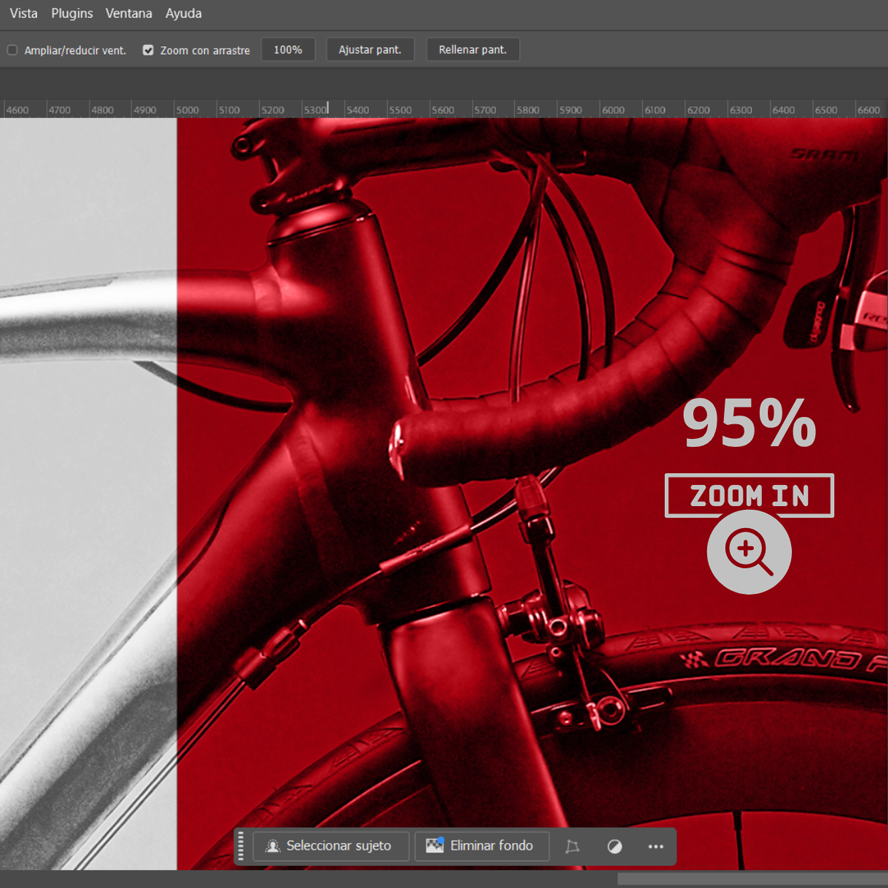Click the horizontal ruler at 5000
The width and height of the screenshot is (888, 888).
coord(187,110)
